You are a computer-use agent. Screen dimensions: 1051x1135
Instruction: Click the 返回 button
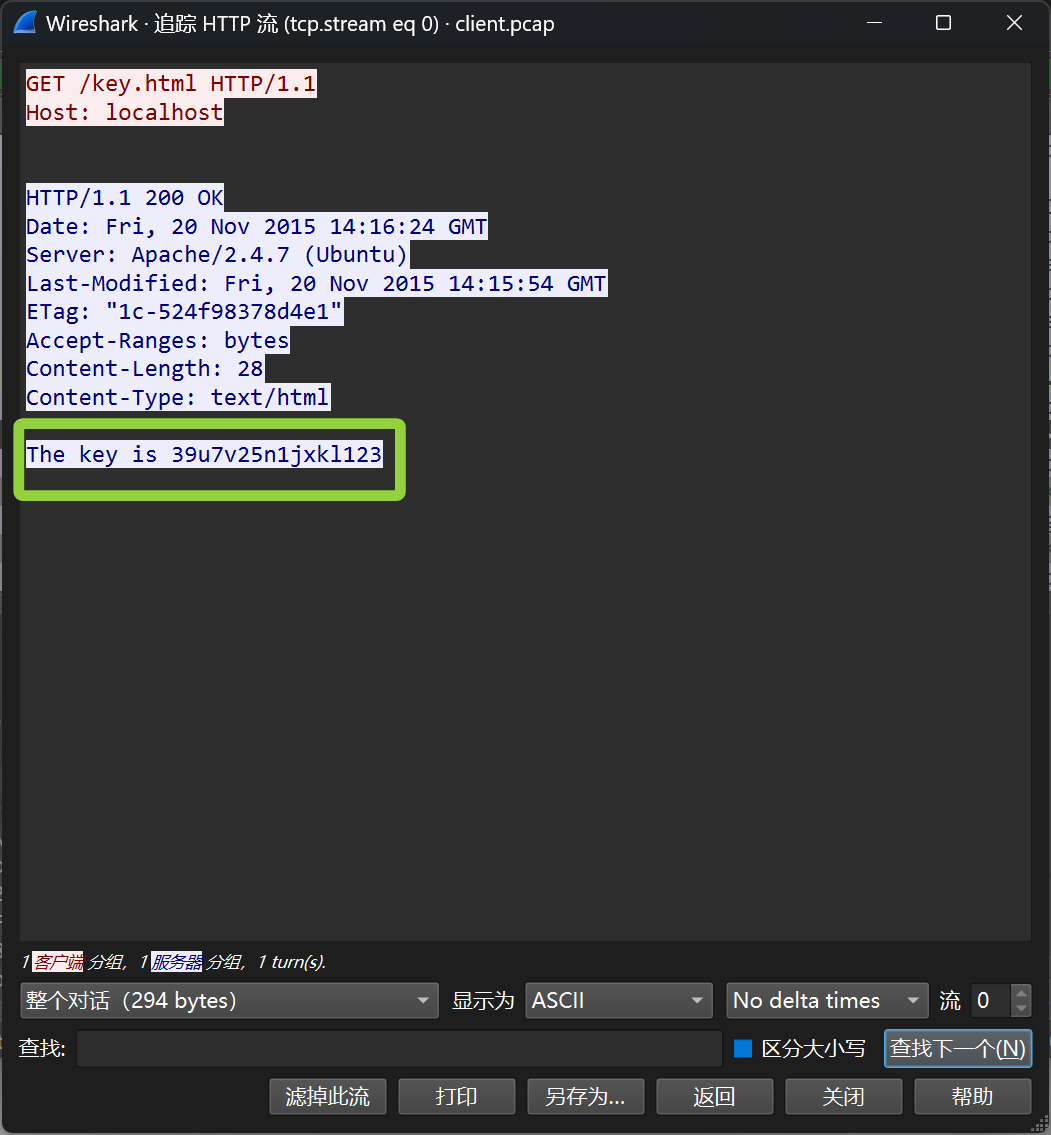pos(714,1096)
